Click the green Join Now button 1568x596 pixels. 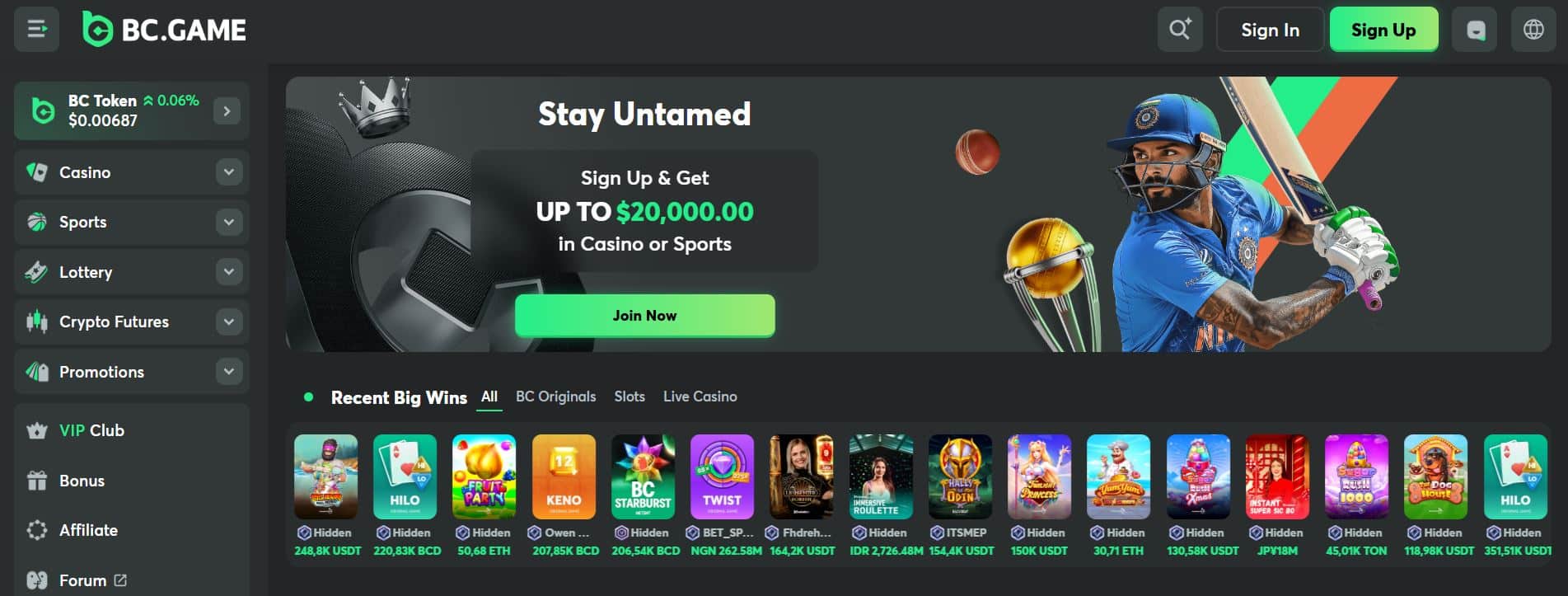click(644, 316)
